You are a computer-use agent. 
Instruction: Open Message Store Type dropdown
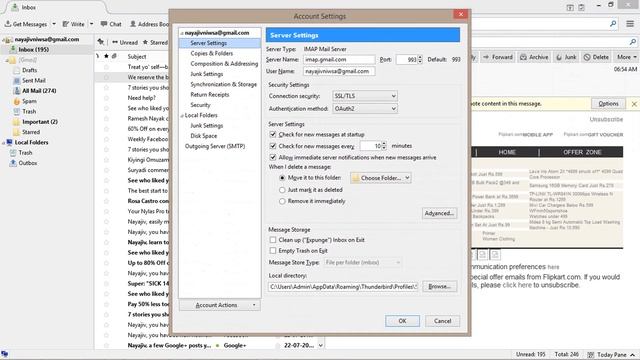(363, 262)
